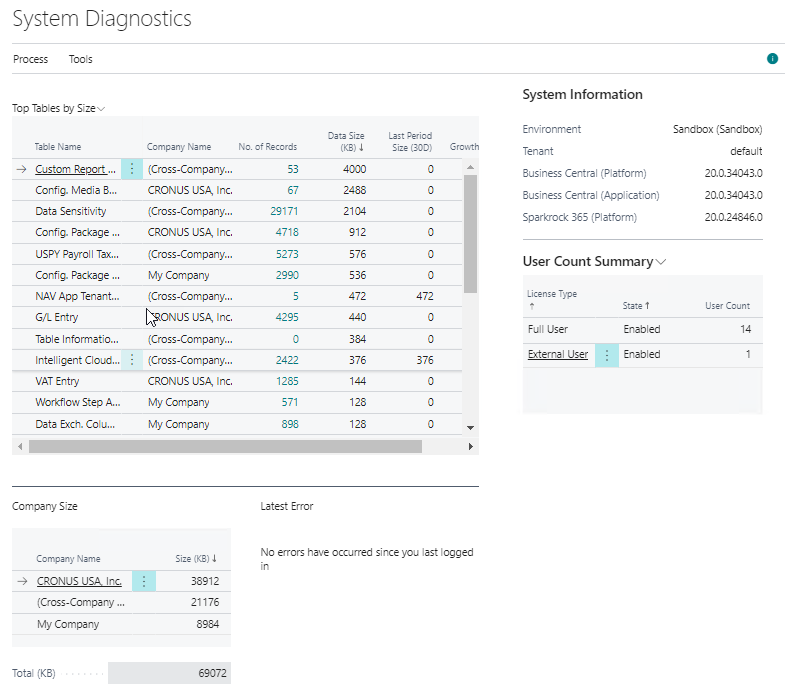
Task: Select the VAT Entry table row
Action: 237,381
